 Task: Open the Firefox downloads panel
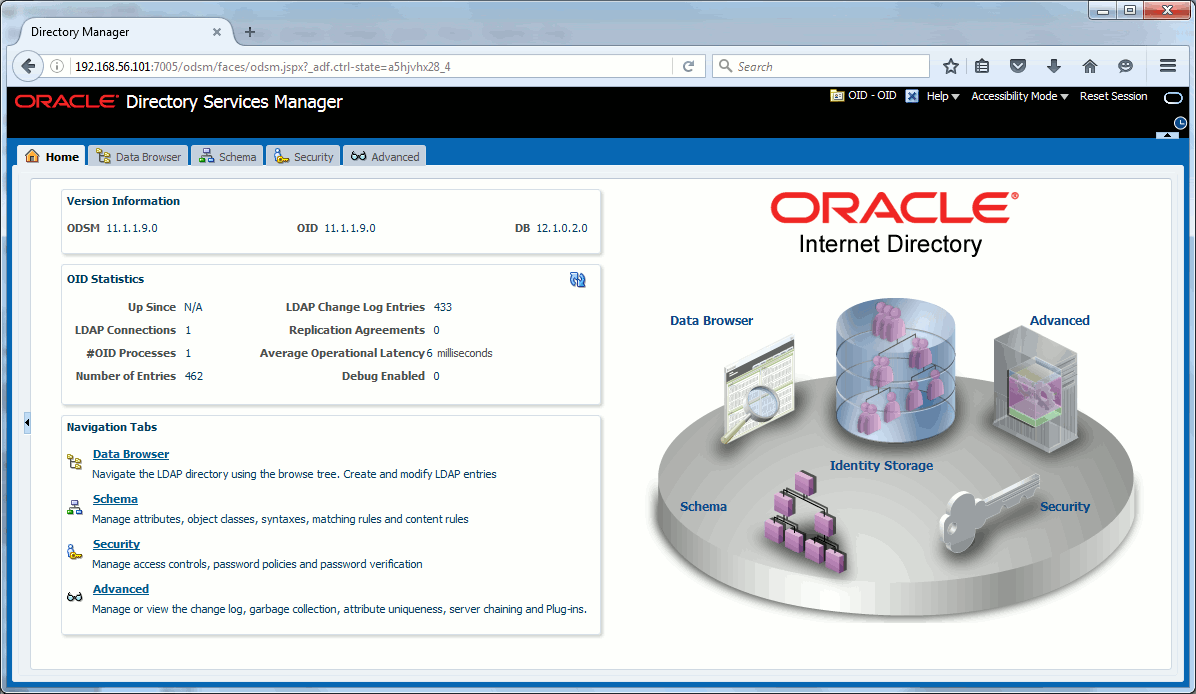point(1053,66)
